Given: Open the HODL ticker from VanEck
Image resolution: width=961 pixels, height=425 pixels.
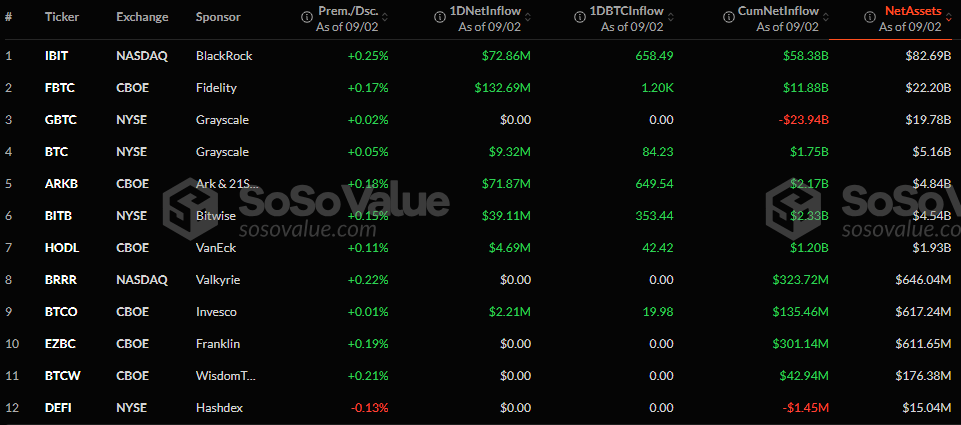Looking at the screenshot, I should [60, 248].
